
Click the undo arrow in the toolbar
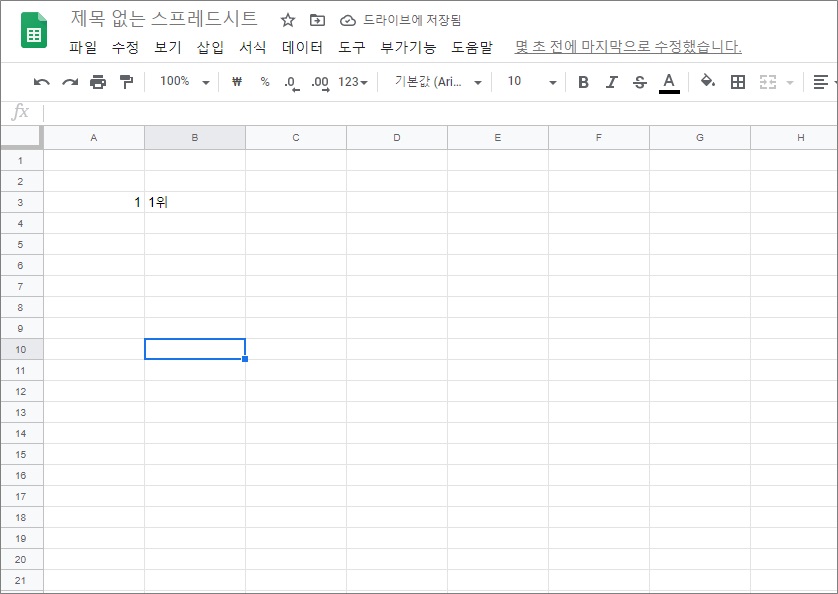tap(41, 82)
